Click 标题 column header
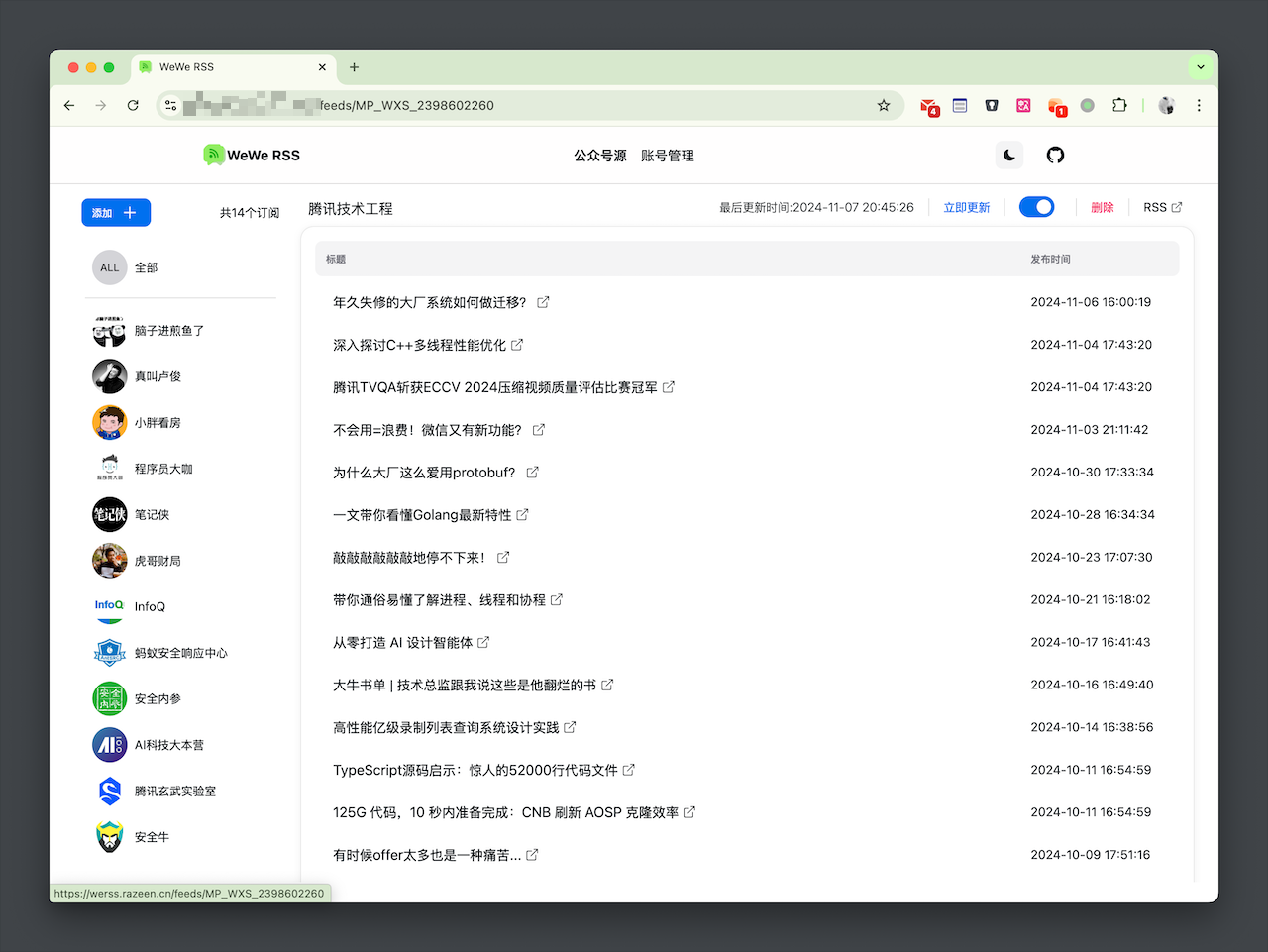 click(x=336, y=260)
